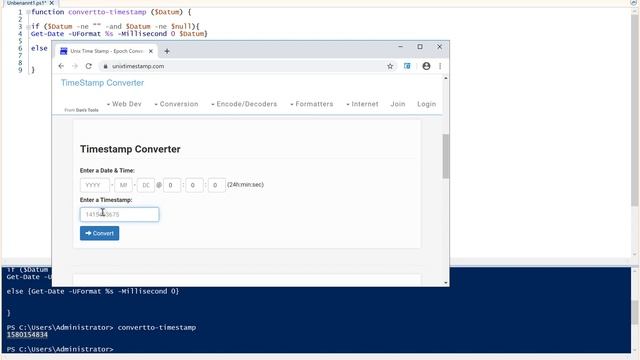Click the padlock site info icon
640x360 pixels.
(105, 66)
